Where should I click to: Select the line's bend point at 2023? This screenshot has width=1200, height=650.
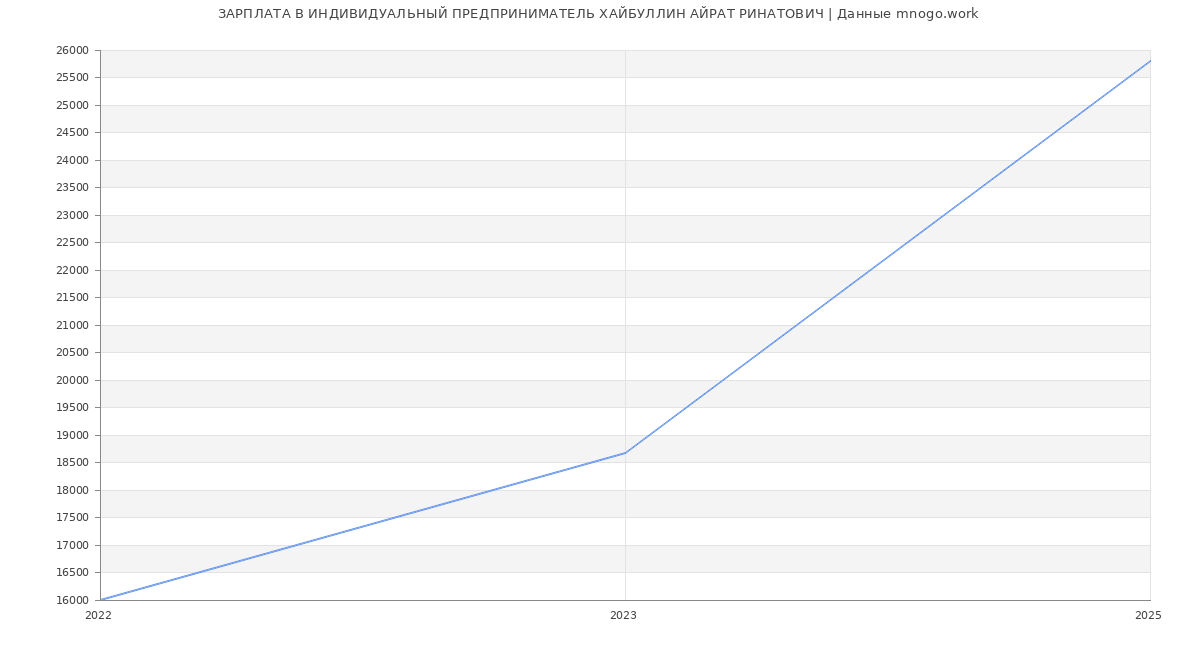click(625, 453)
